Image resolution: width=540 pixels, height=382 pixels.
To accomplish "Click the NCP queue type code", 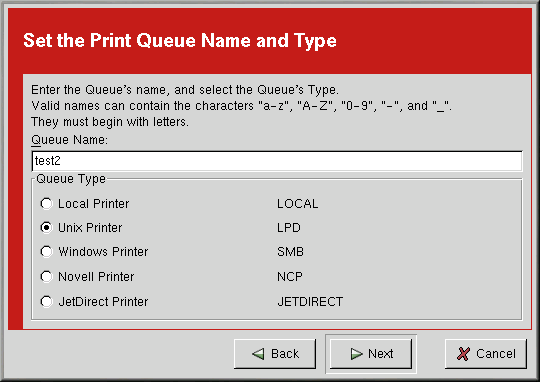I will coord(290,277).
